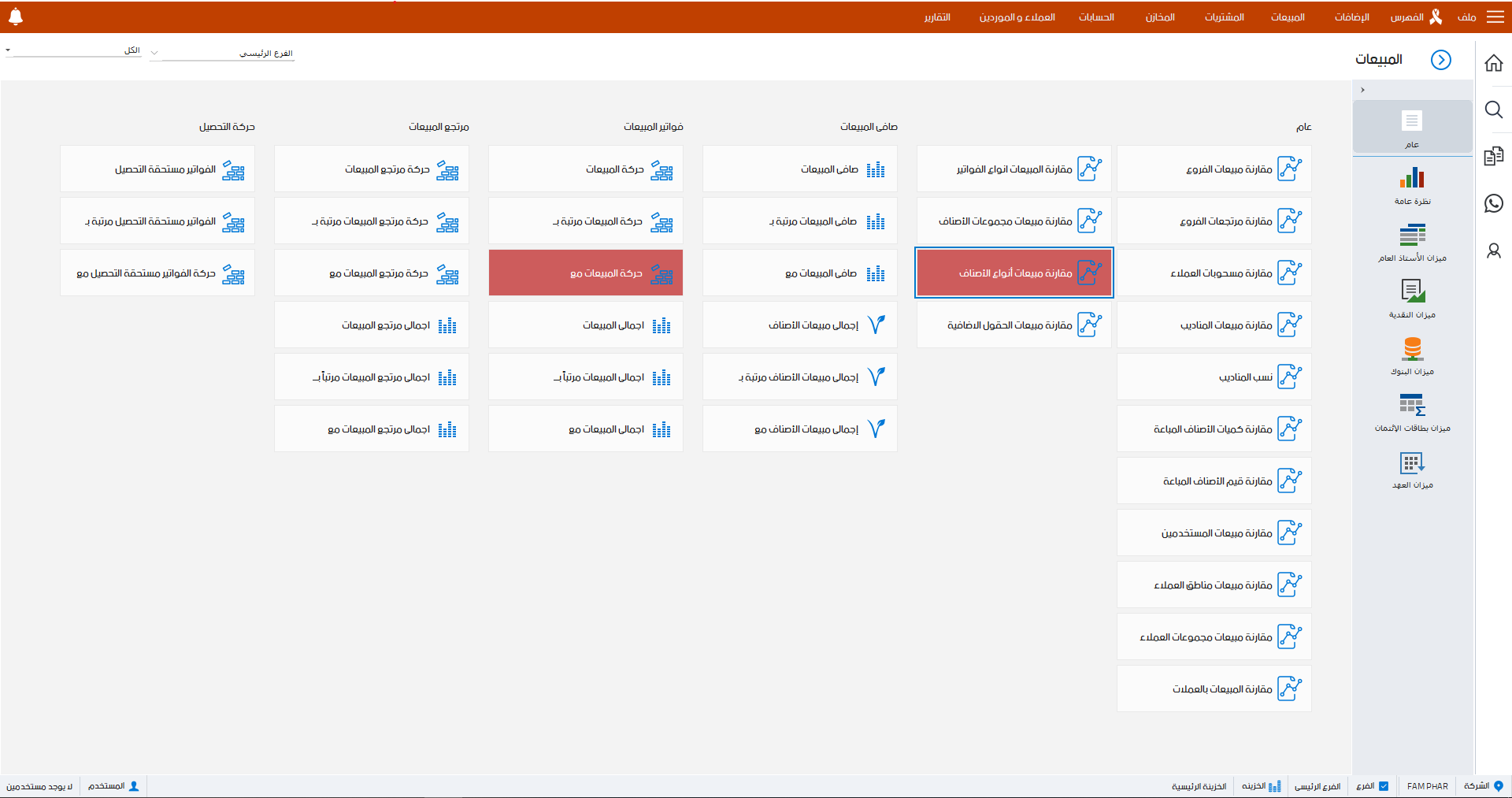Open search via the magnifier icon
The width and height of the screenshot is (1512, 798).
point(1493,109)
